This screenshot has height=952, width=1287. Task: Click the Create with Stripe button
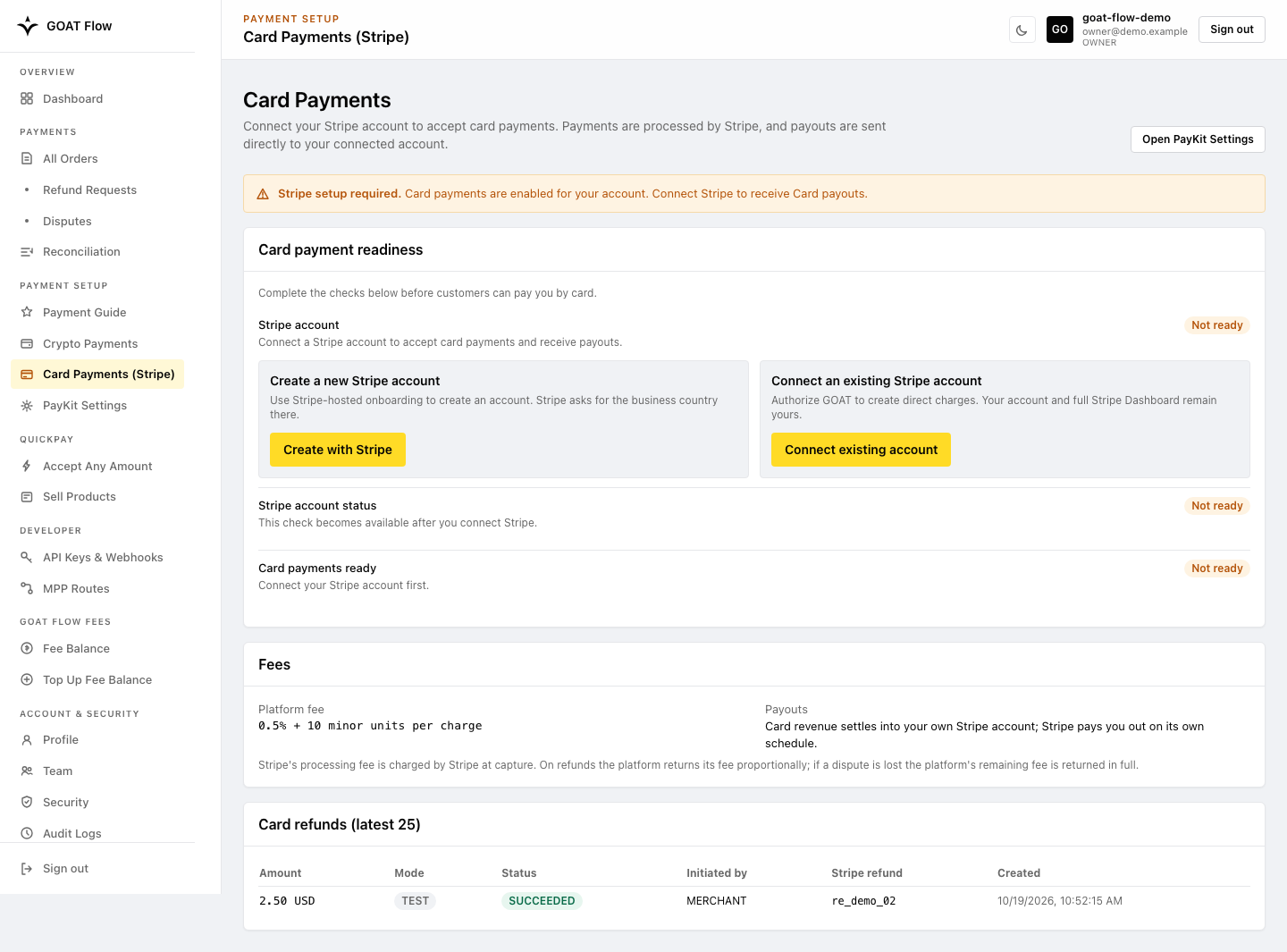tap(338, 450)
